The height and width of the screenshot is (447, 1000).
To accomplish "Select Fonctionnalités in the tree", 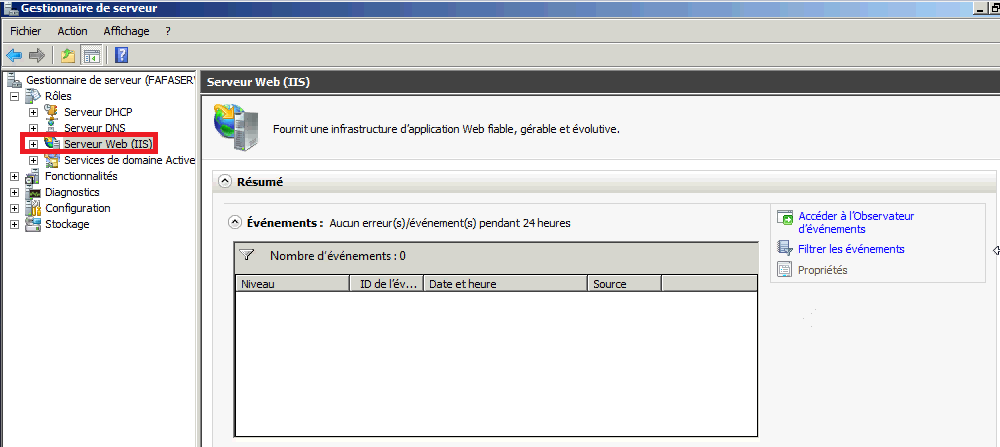I will (81, 176).
